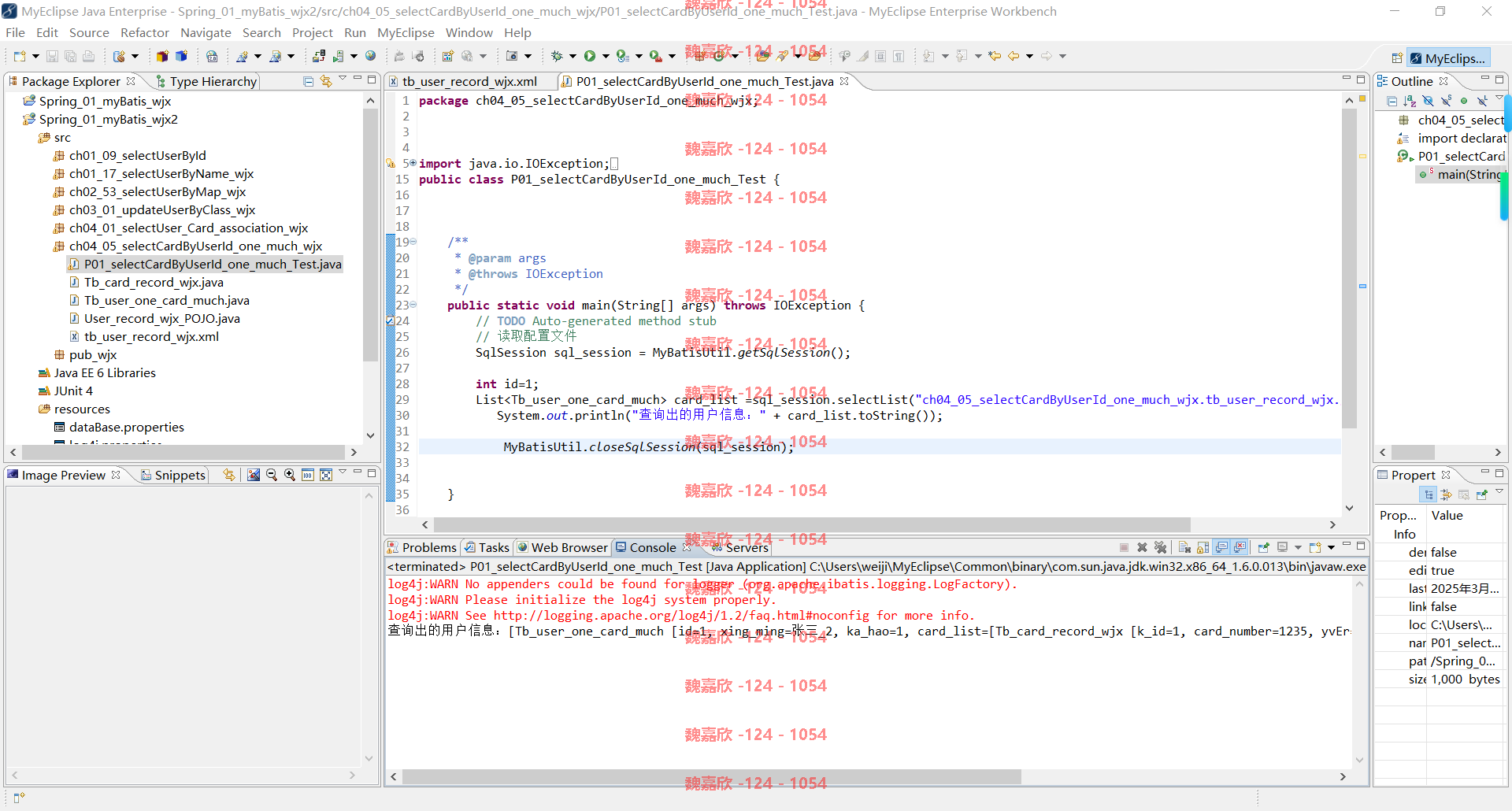Click the Debug bug icon
Image resolution: width=1512 pixels, height=811 pixels.
pyautogui.click(x=557, y=56)
